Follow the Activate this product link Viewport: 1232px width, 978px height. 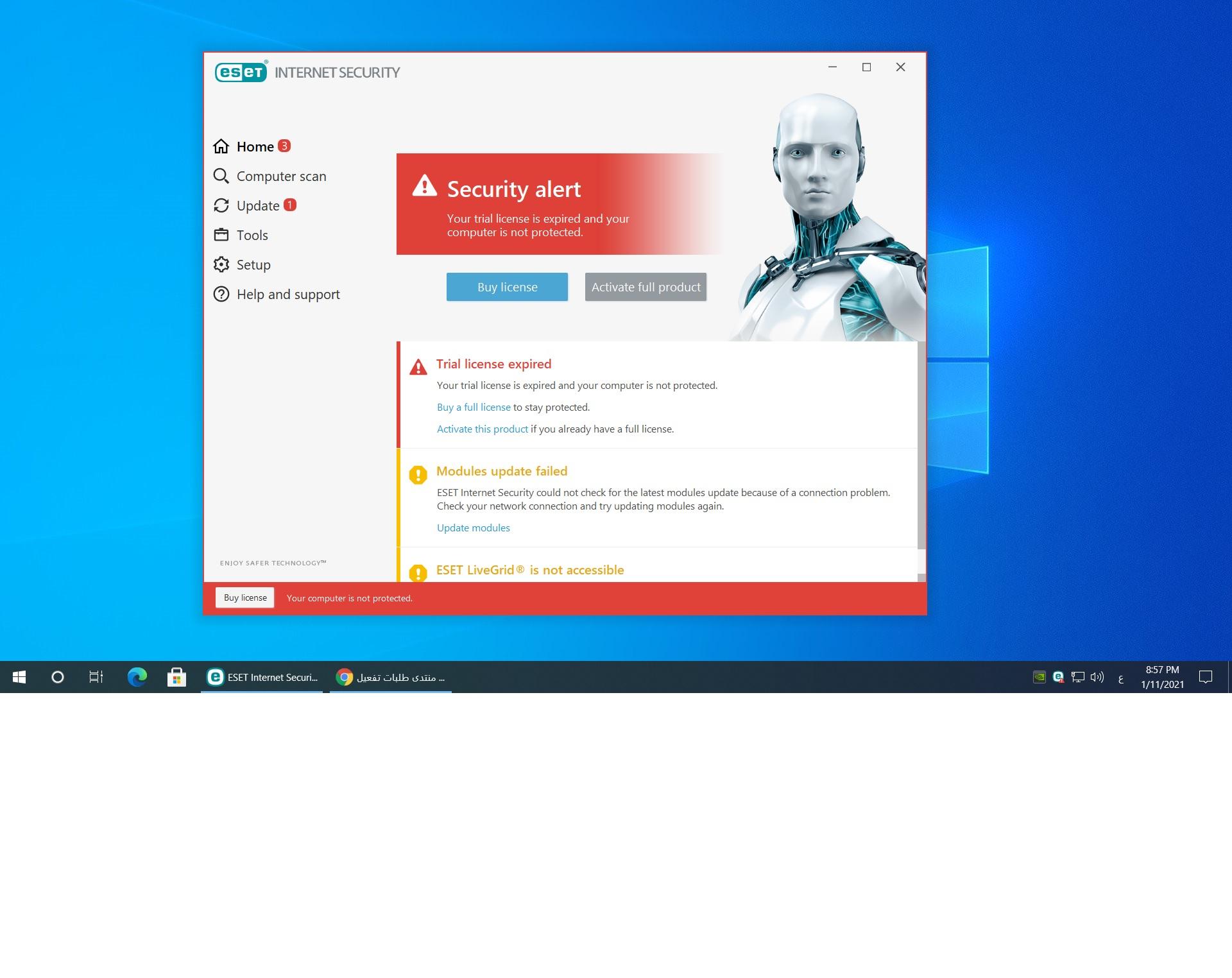(x=483, y=429)
